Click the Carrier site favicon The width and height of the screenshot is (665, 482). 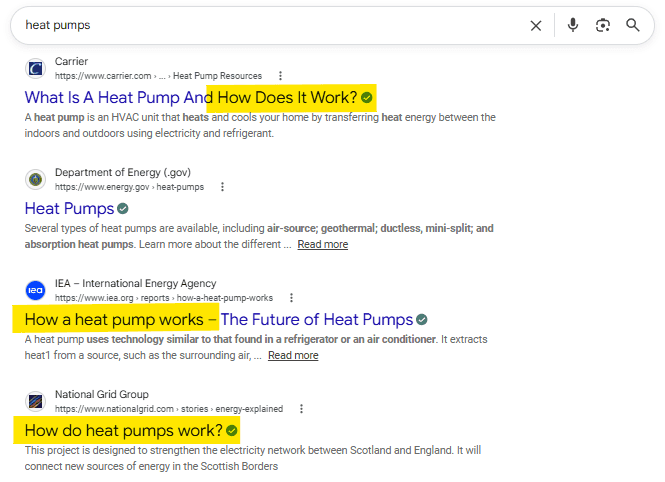(35, 68)
